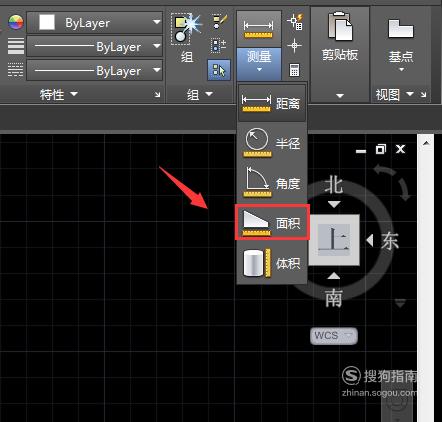Open the WCS coordinate system dropdown

click(x=334, y=335)
